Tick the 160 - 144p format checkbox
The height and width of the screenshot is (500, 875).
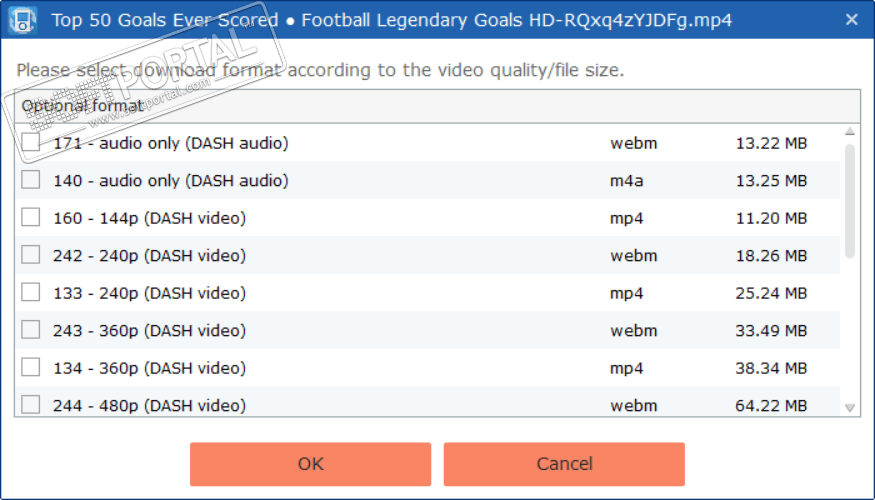click(x=31, y=217)
